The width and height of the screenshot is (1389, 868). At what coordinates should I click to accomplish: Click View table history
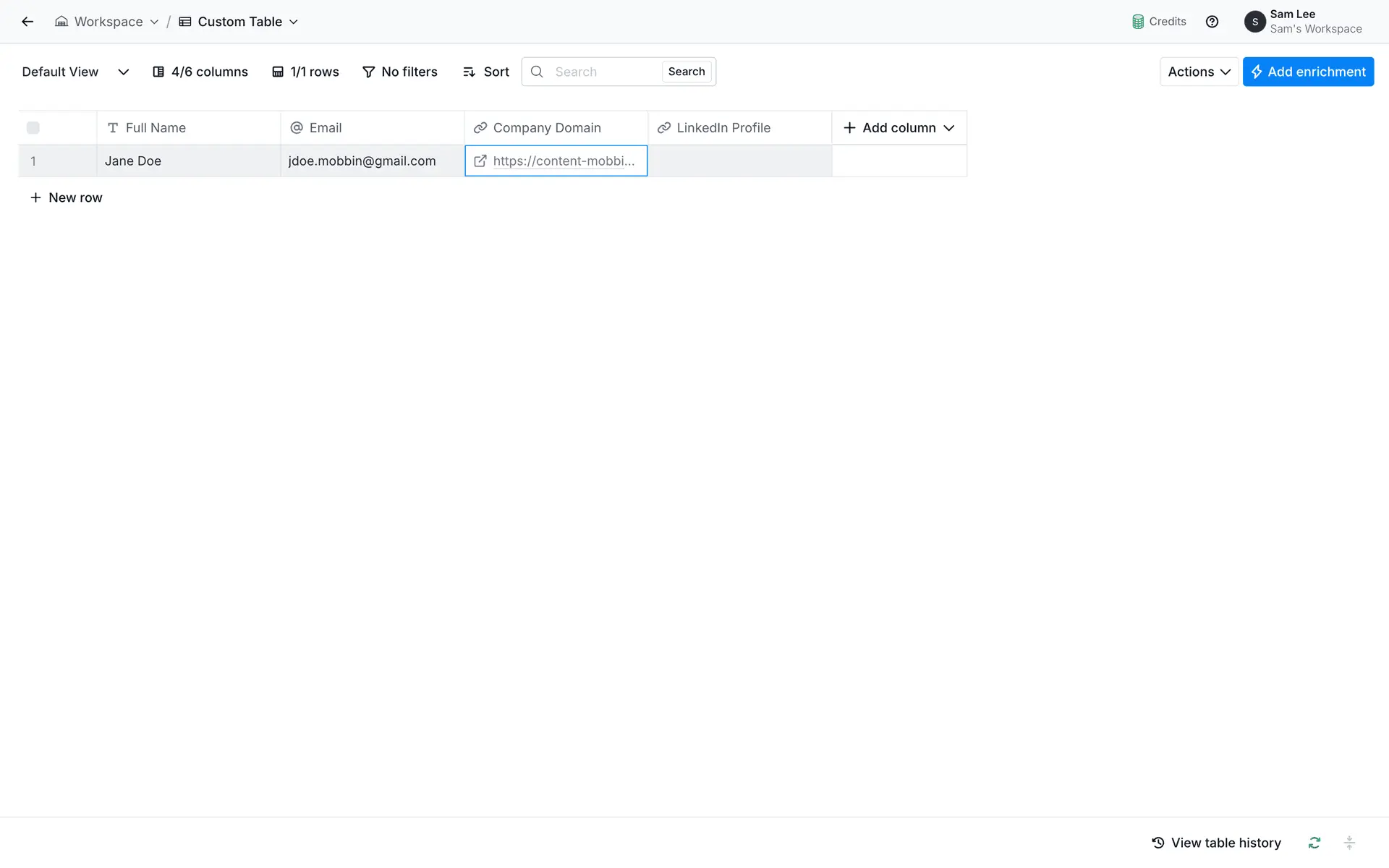pos(1216,843)
